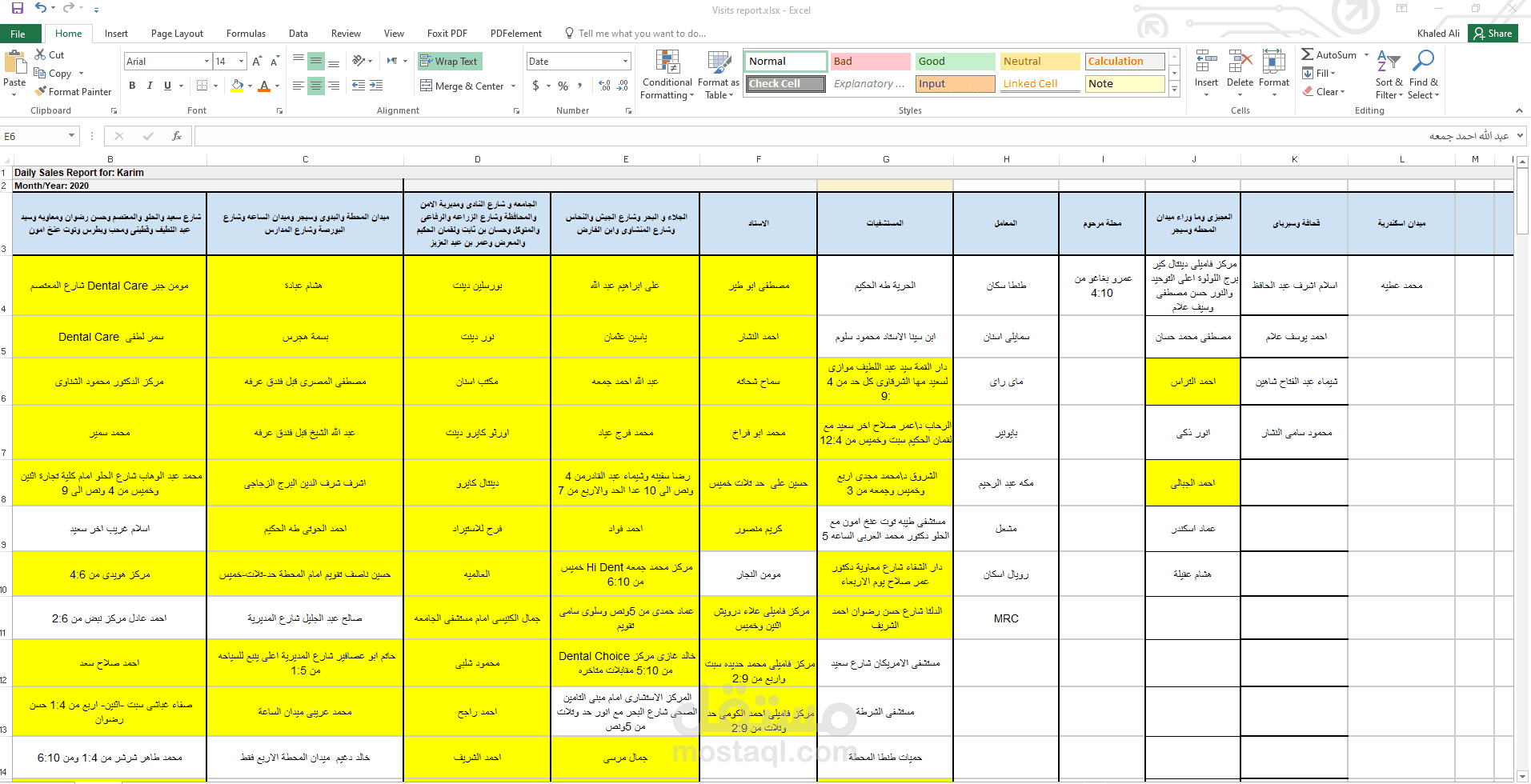Image resolution: width=1531 pixels, height=784 pixels.
Task: Toggle Bold formatting
Action: [x=132, y=86]
